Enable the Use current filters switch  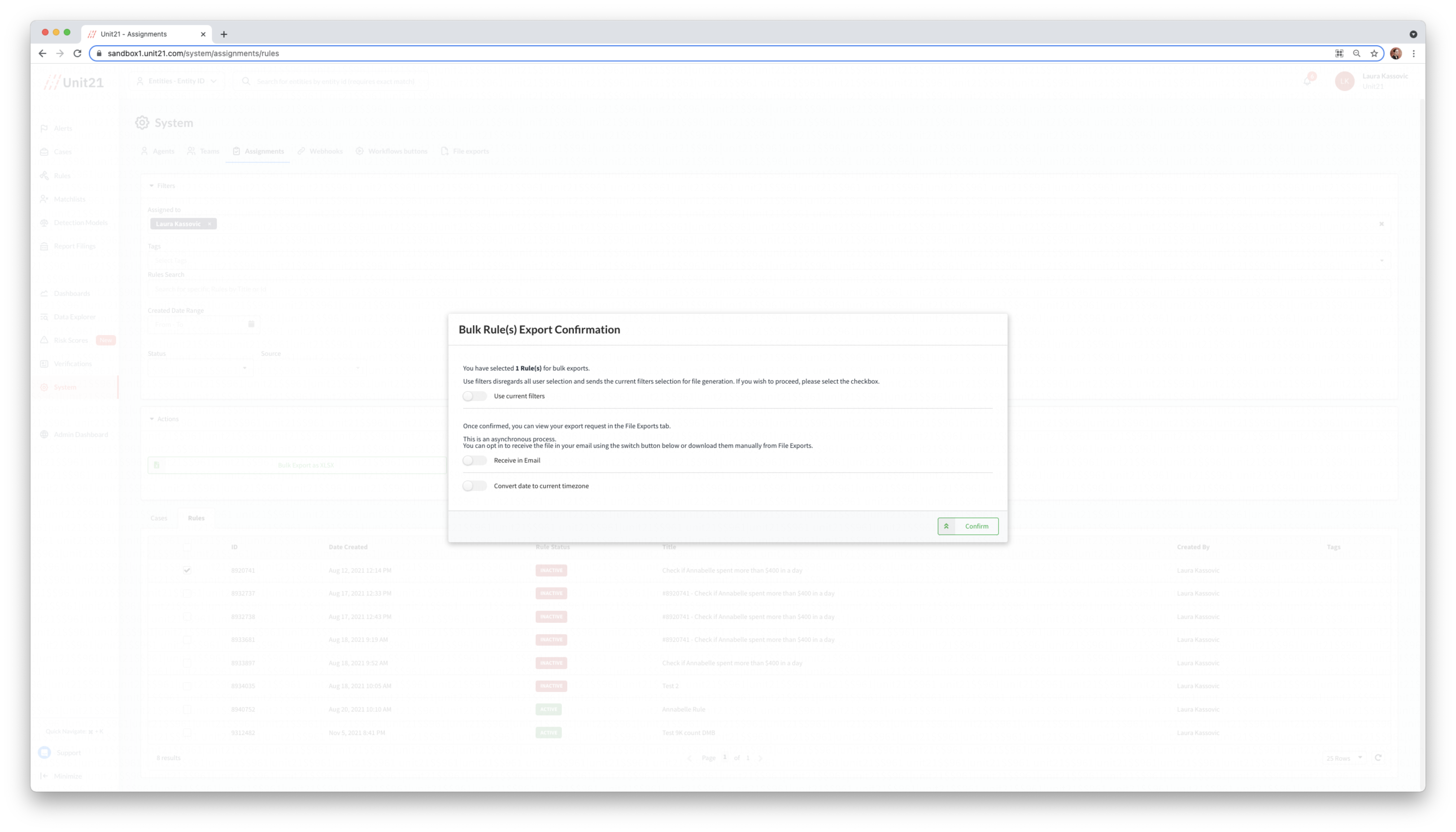pyautogui.click(x=474, y=396)
